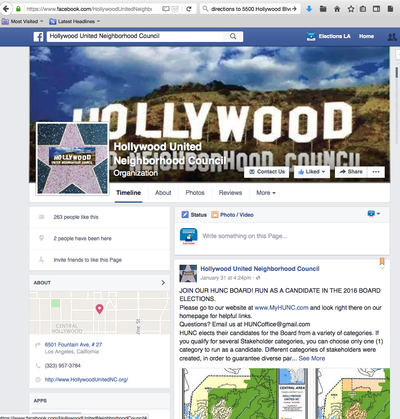400x419 pixels.
Task: Click the red map pin marker
Action: point(99,309)
